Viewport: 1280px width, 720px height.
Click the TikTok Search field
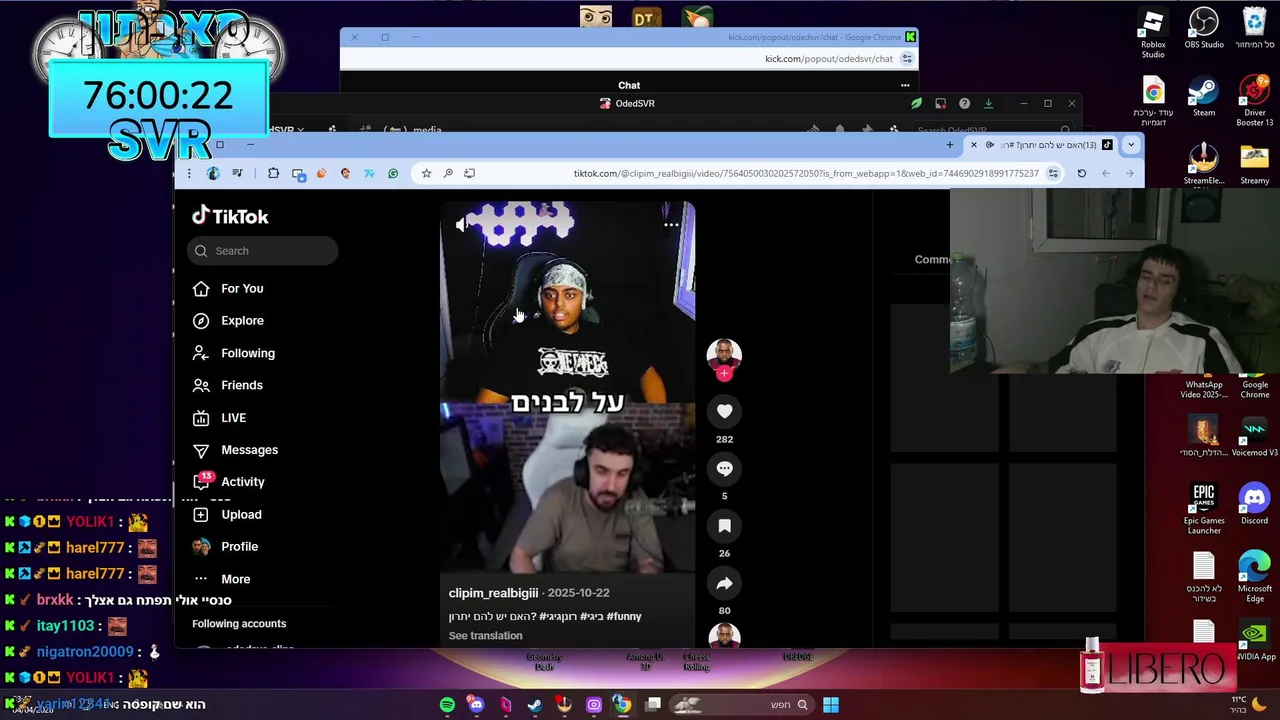coord(262,251)
